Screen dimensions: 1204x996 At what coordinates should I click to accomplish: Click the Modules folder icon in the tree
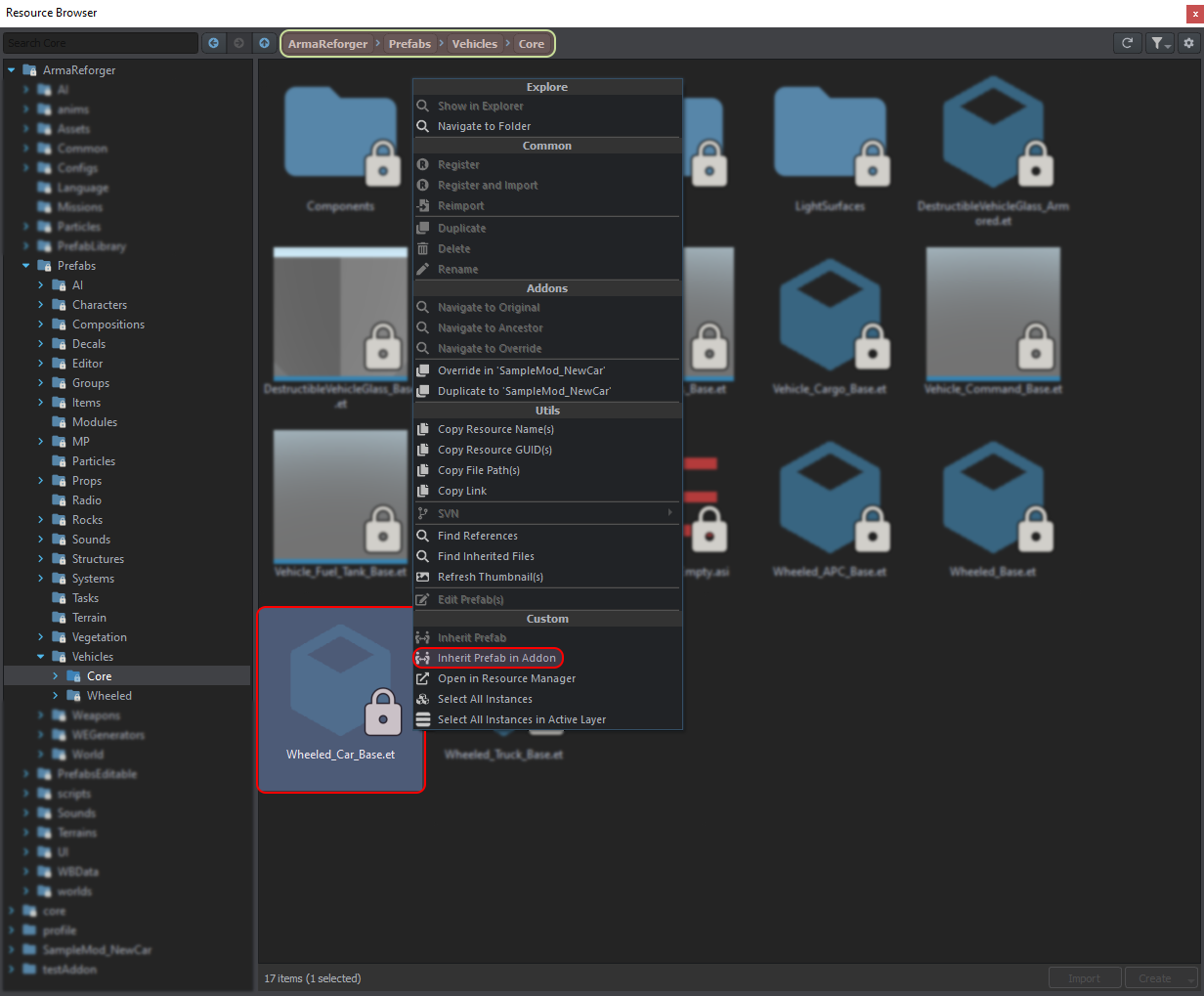pos(60,422)
